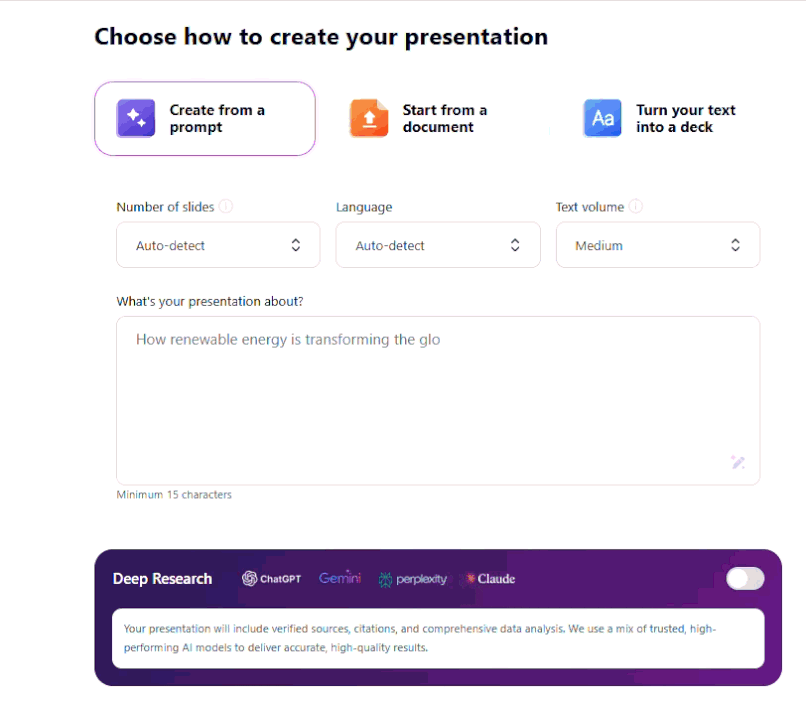Click the purple sparkle prompt icon

pyautogui.click(x=136, y=118)
